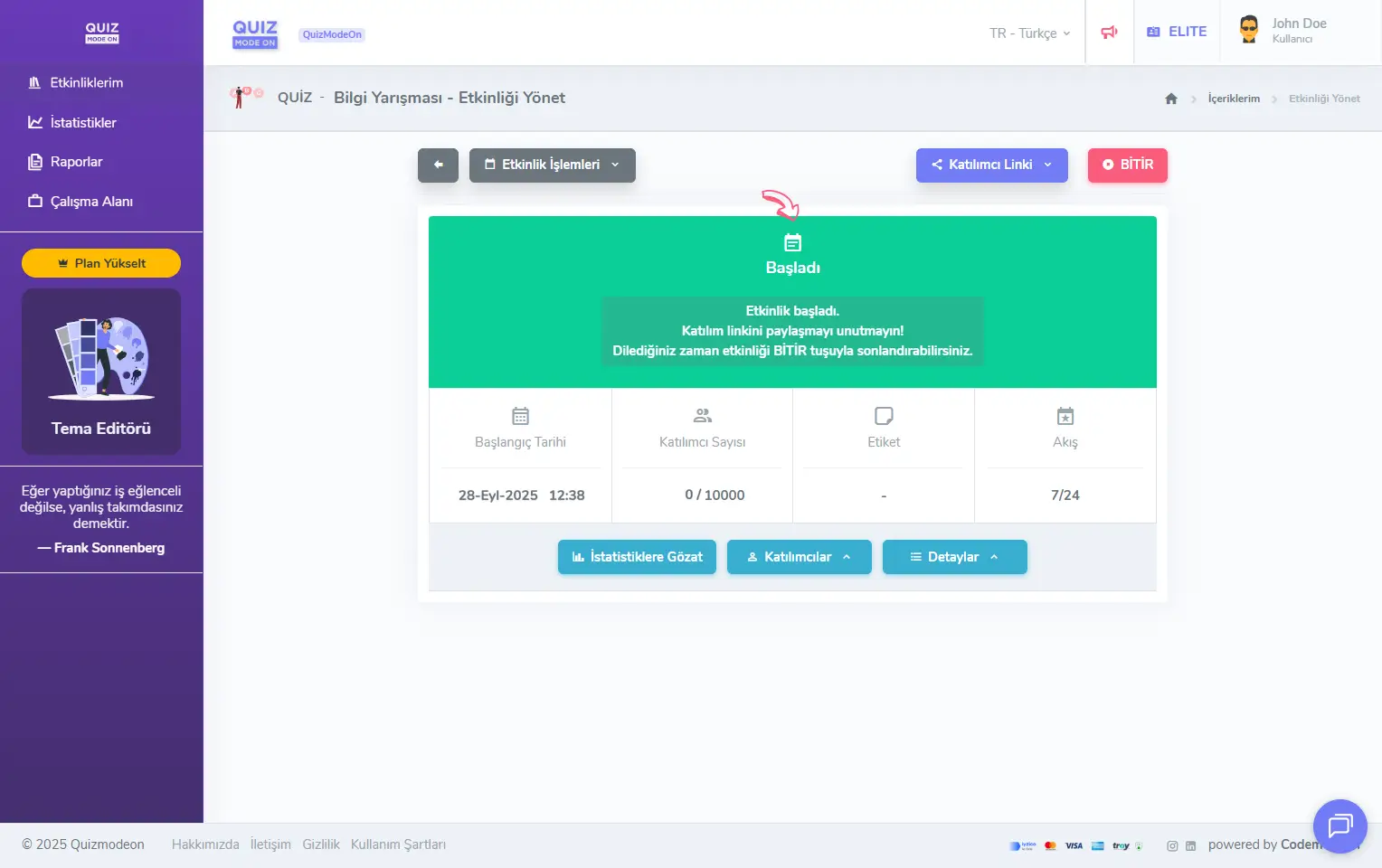This screenshot has height=868, width=1382.
Task: Open the chat support bubble
Action: [1339, 826]
